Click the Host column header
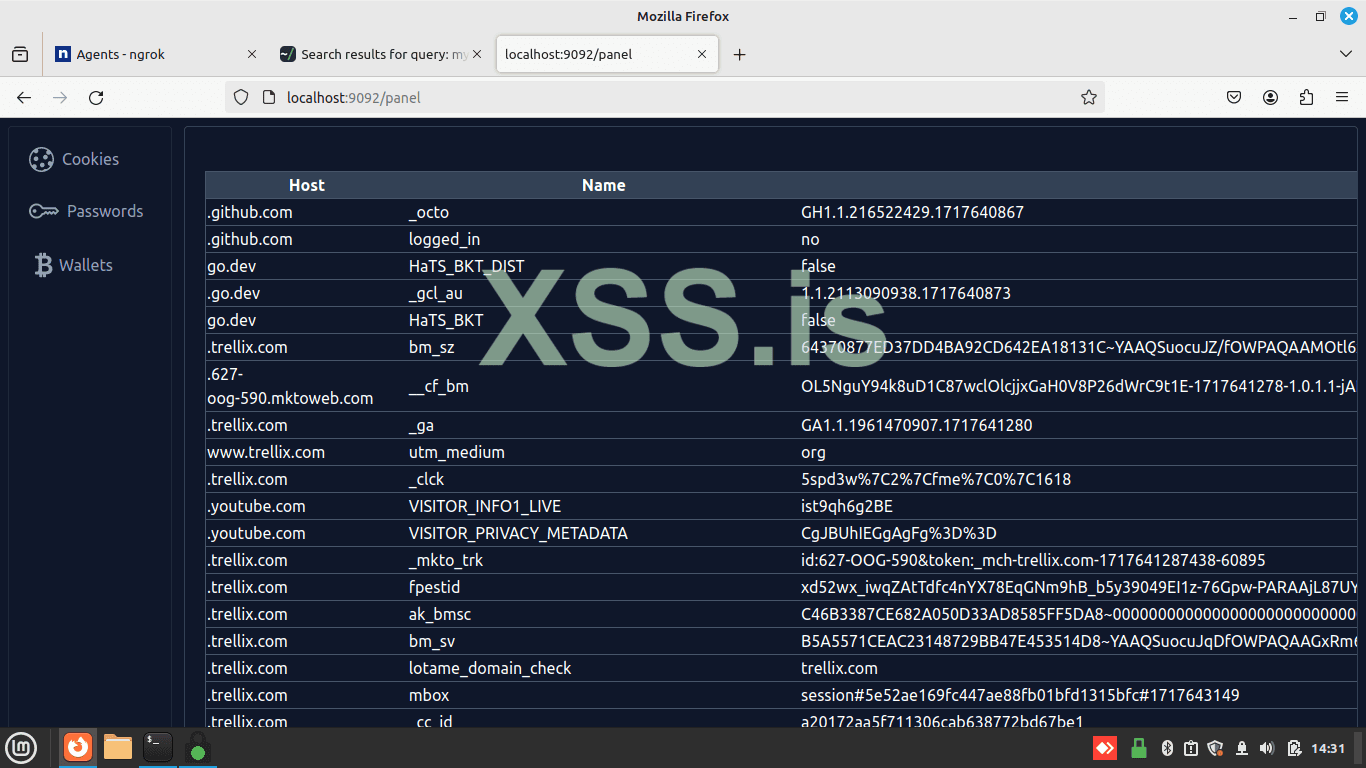Viewport: 1366px width, 768px height. (x=307, y=185)
